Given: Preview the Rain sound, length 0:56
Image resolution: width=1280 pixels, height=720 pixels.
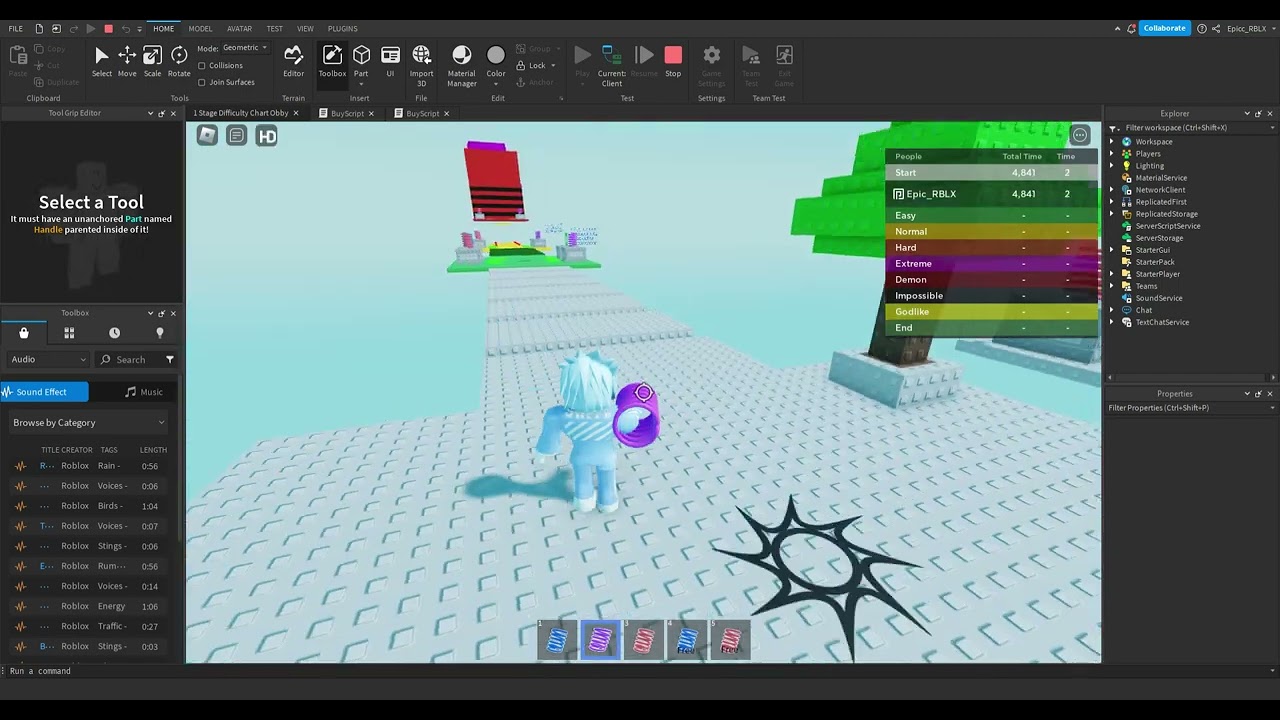Looking at the screenshot, I should coord(20,466).
